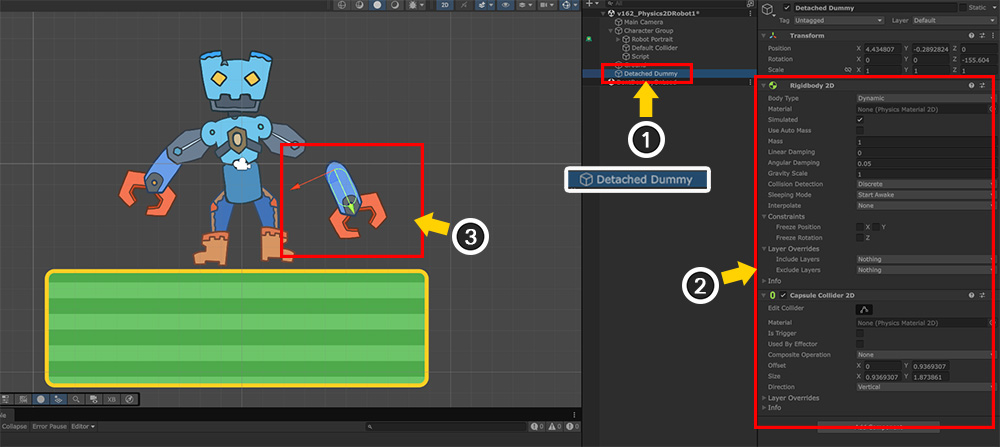Open the Rigidbody 2D help icon

point(971,86)
